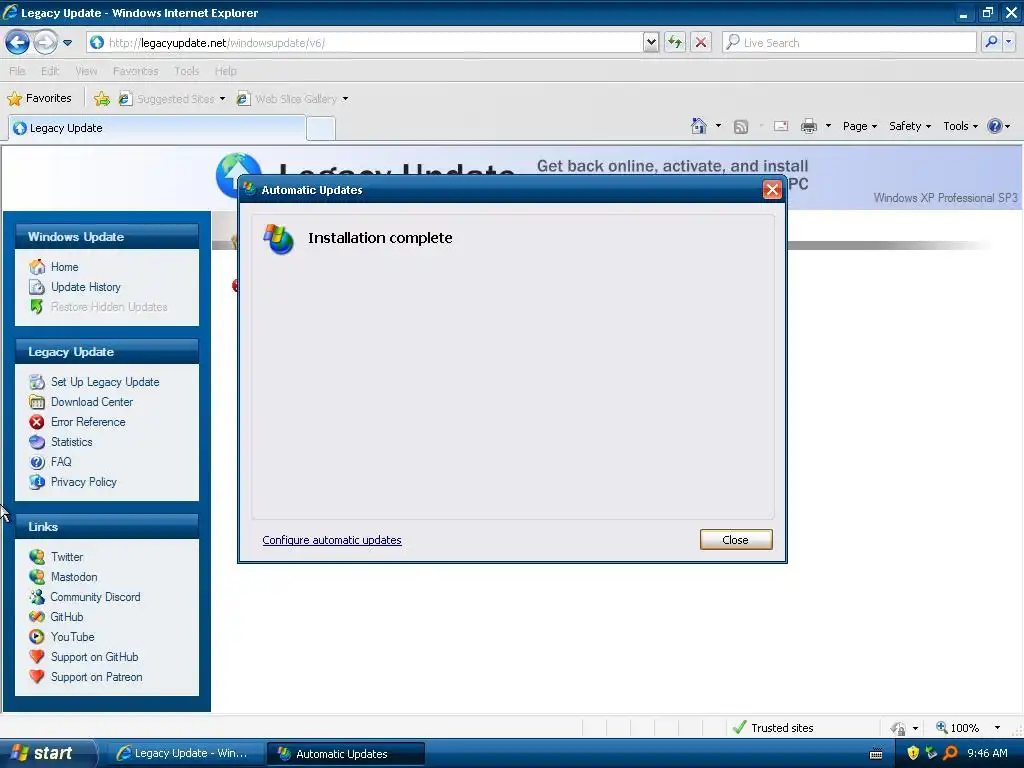Close the Automatic Updates dialog with X

[x=772, y=190]
